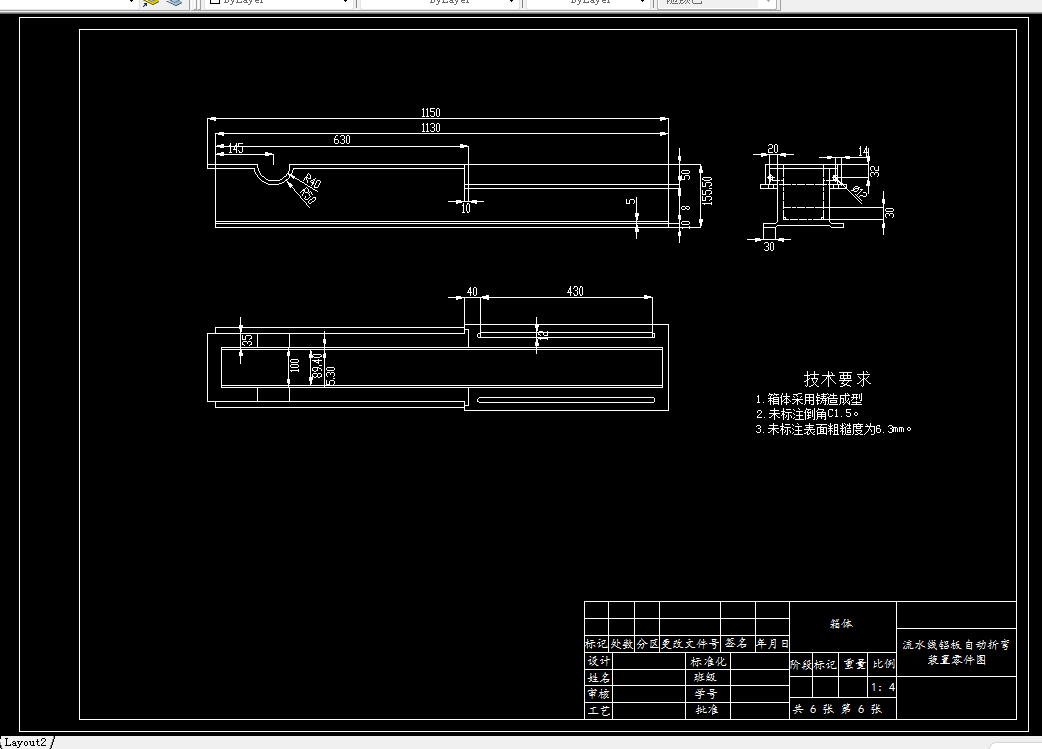Select the 145 dimension text
The height and width of the screenshot is (749, 1042).
pos(235,148)
